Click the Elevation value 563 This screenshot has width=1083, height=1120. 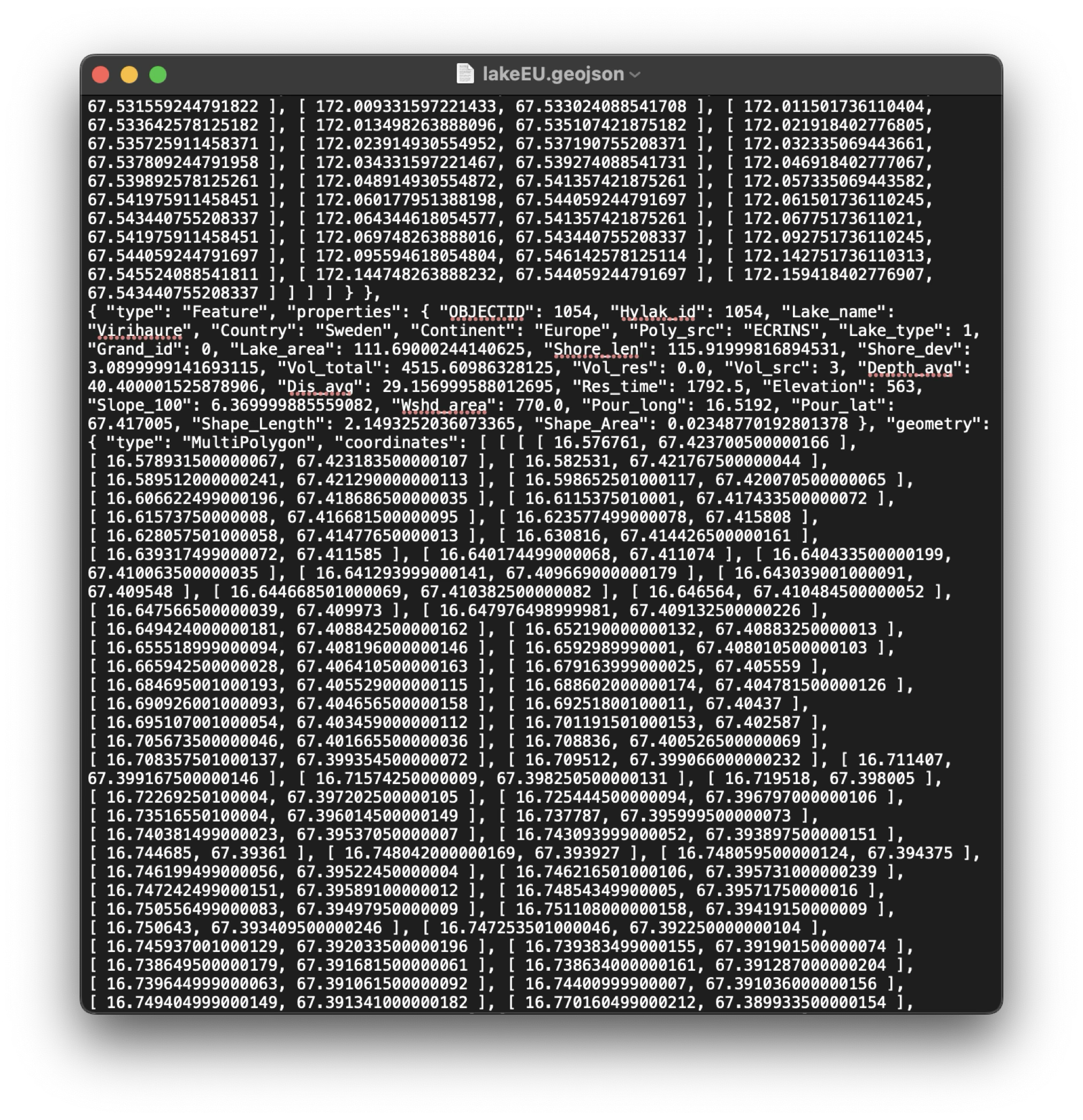point(900,387)
